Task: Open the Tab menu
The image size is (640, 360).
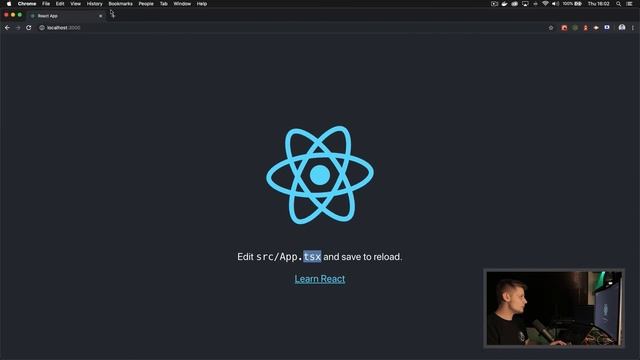Action: click(x=164, y=4)
